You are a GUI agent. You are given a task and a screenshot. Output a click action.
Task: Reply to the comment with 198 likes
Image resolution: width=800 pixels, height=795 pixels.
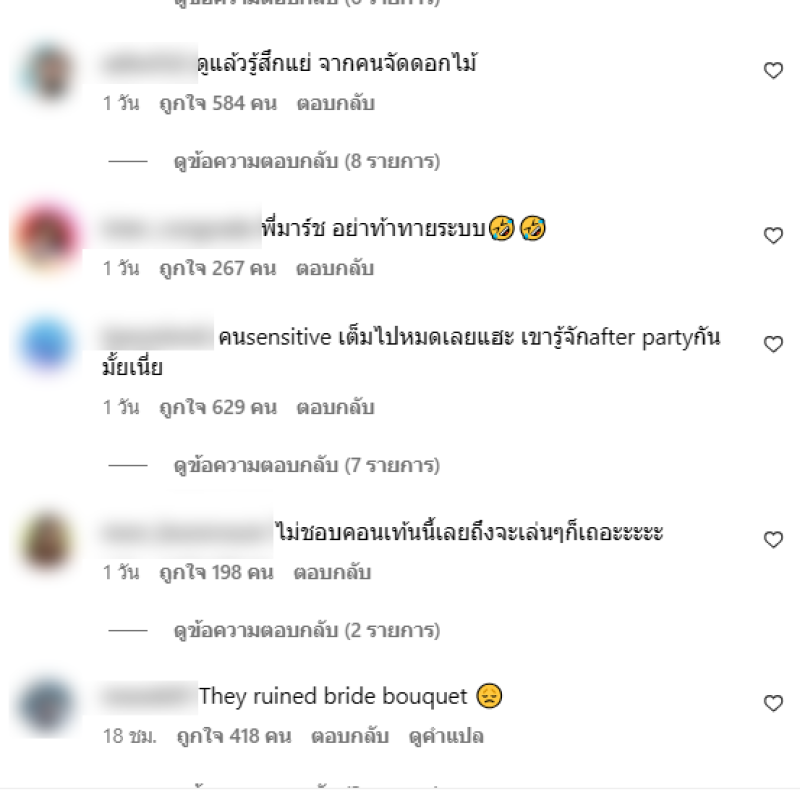point(332,573)
